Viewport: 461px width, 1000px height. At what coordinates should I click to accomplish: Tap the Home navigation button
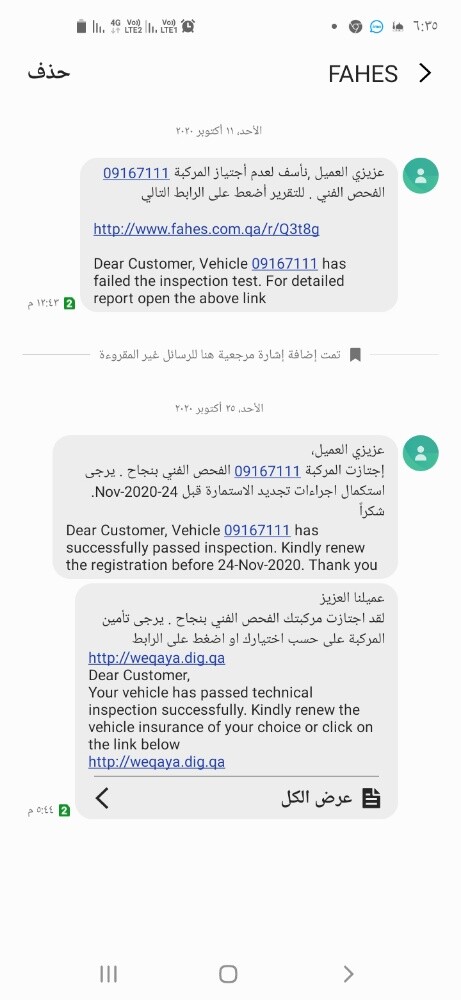click(228, 974)
